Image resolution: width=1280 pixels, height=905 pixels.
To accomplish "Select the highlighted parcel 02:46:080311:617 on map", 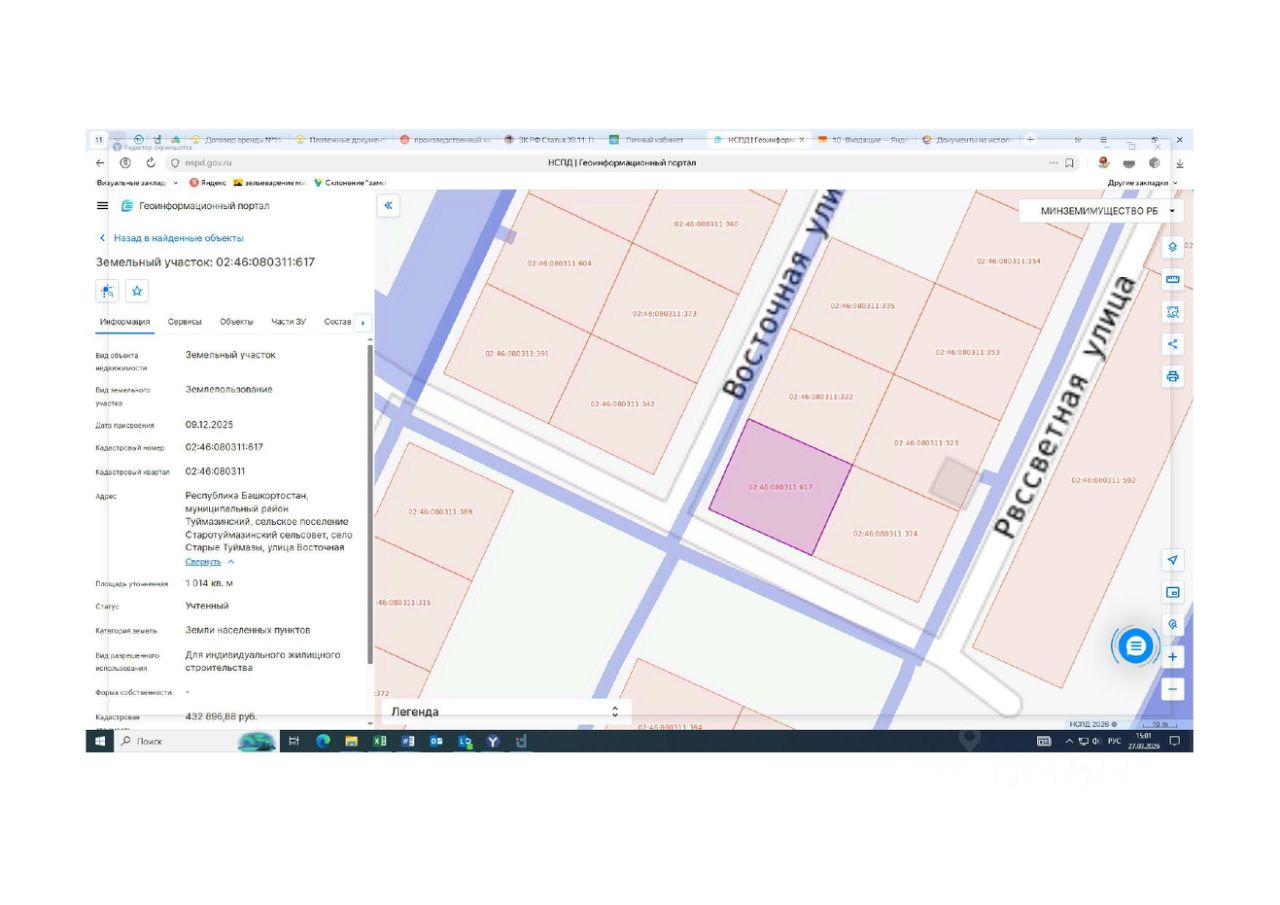I will coord(781,487).
